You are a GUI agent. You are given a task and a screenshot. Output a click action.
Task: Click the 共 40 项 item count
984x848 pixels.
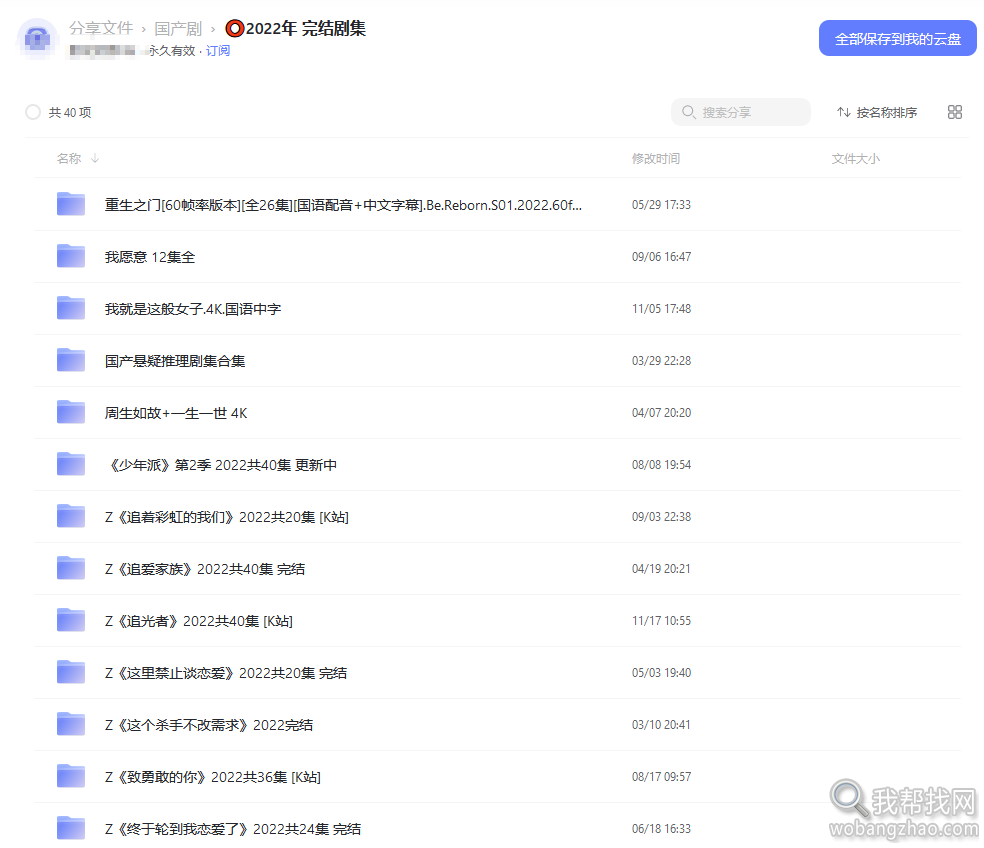pyautogui.click(x=70, y=112)
